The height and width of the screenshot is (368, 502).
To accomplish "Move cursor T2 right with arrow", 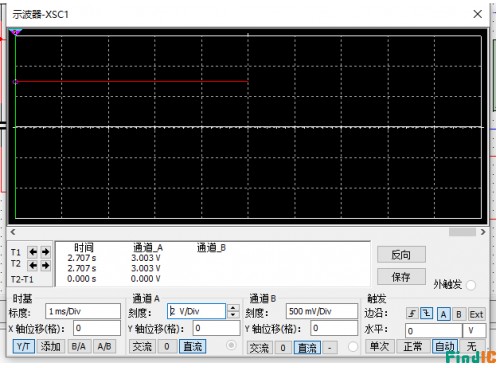I will 45,265.
